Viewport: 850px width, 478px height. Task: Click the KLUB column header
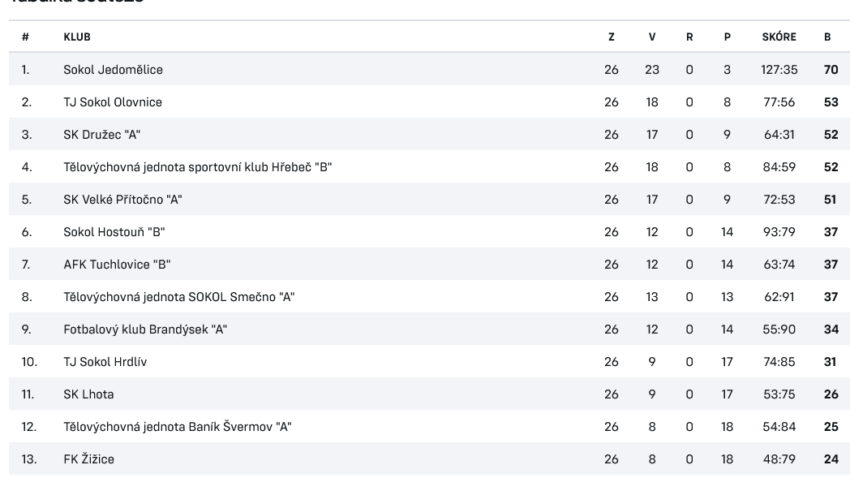coord(77,37)
